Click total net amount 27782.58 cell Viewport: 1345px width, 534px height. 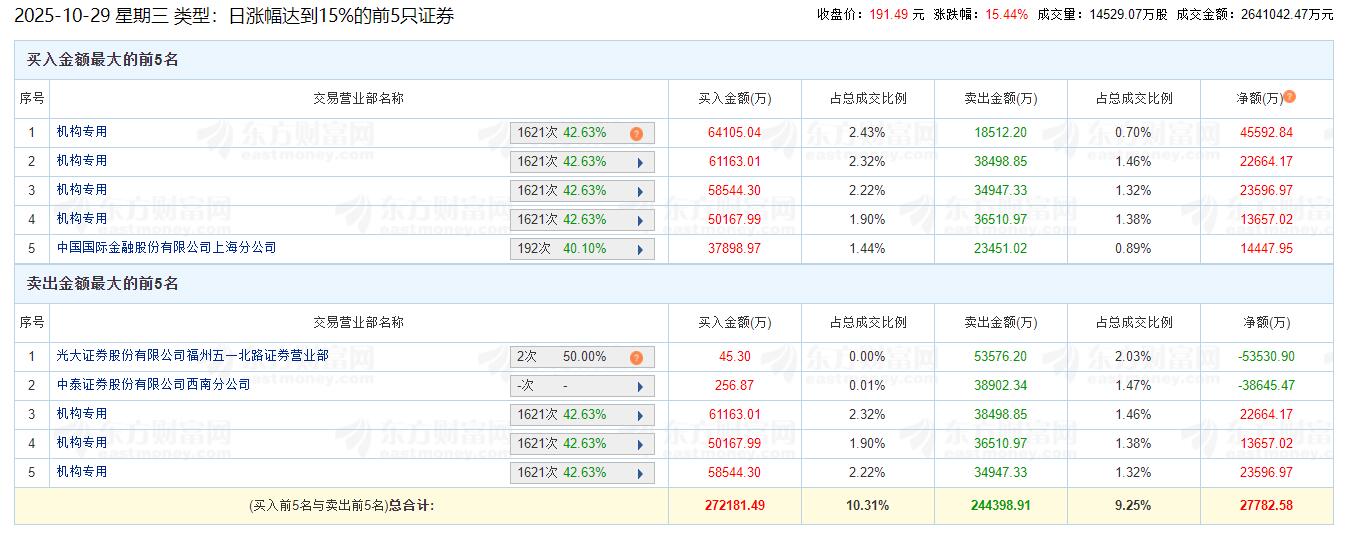(x=1265, y=506)
